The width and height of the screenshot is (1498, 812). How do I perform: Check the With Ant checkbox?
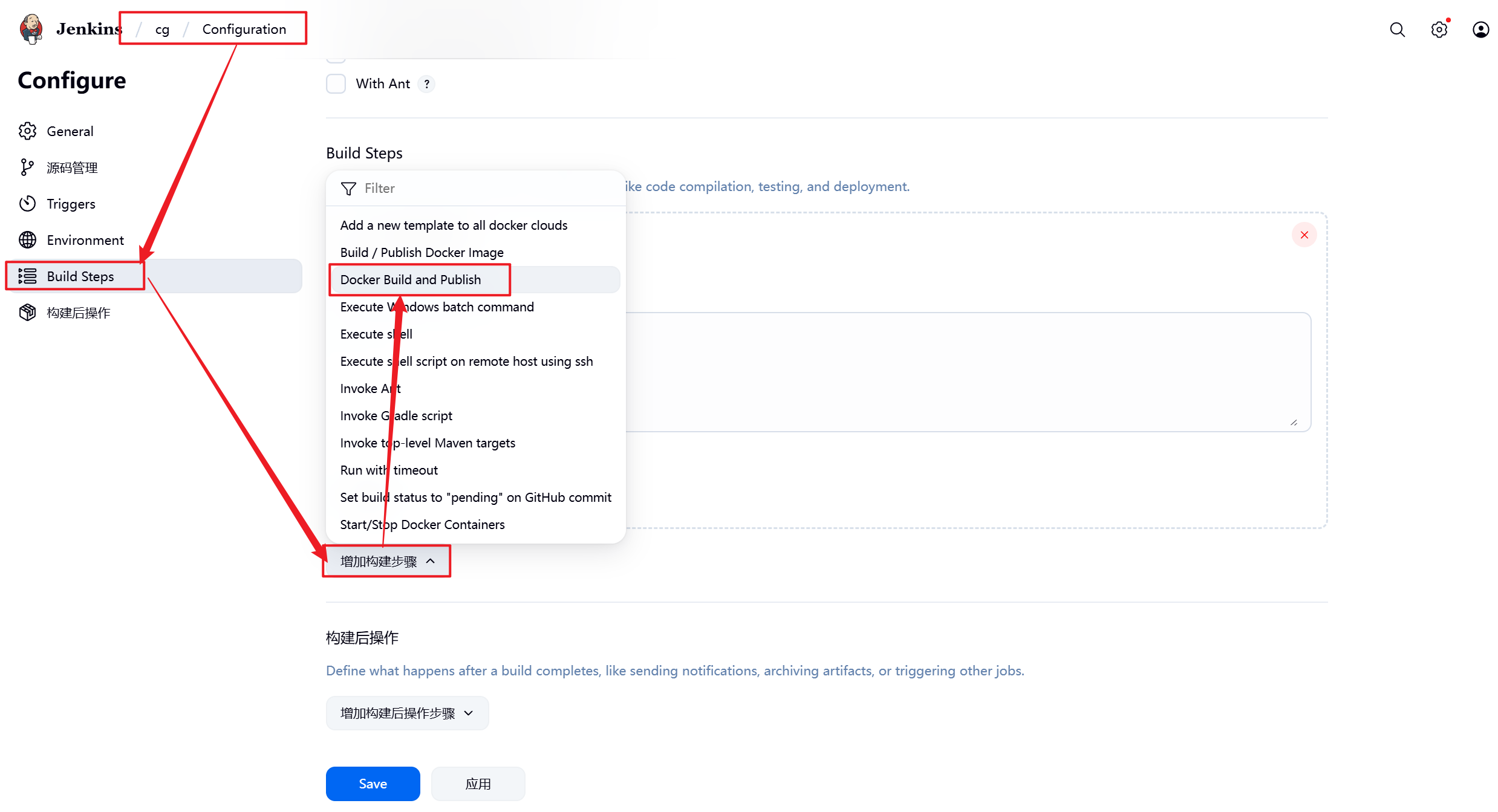click(x=336, y=83)
